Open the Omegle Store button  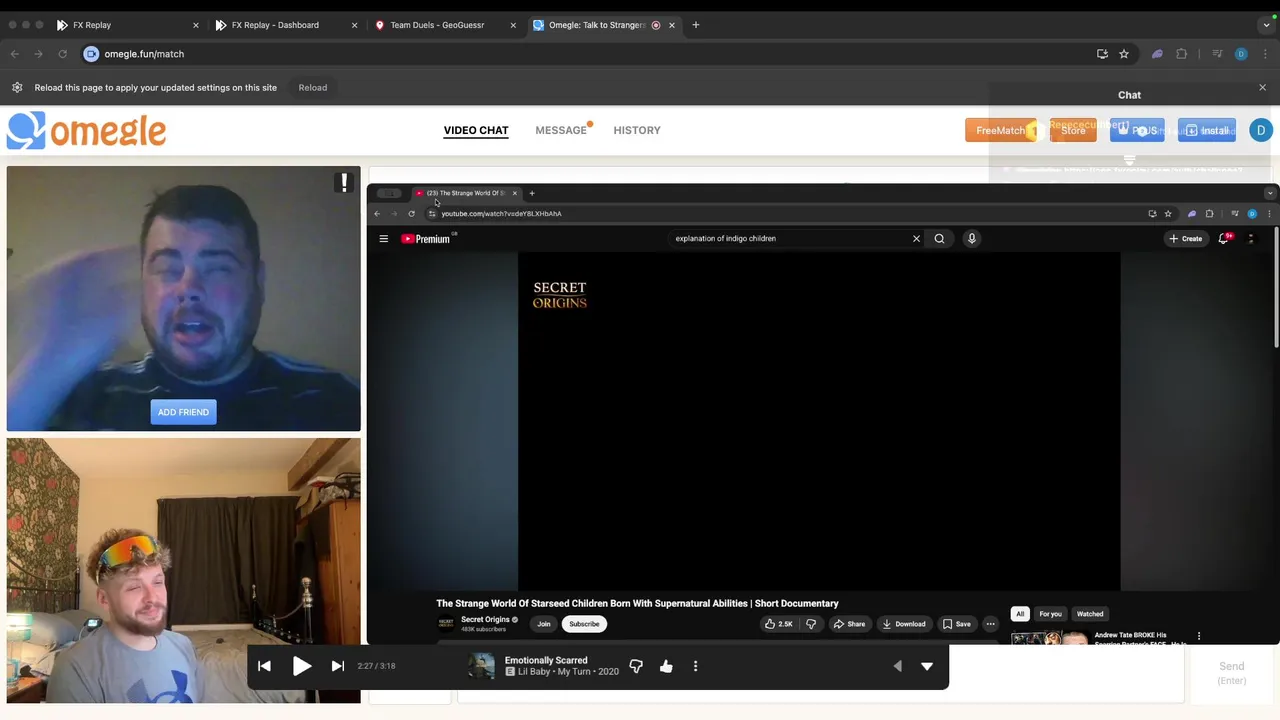tap(1073, 131)
